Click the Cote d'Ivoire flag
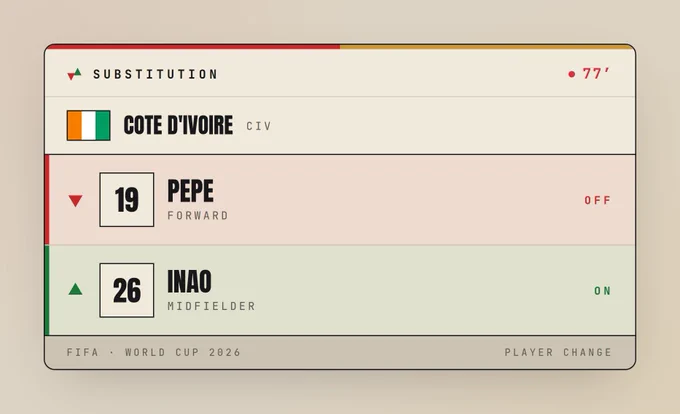The height and width of the screenshot is (414, 680). 88,125
